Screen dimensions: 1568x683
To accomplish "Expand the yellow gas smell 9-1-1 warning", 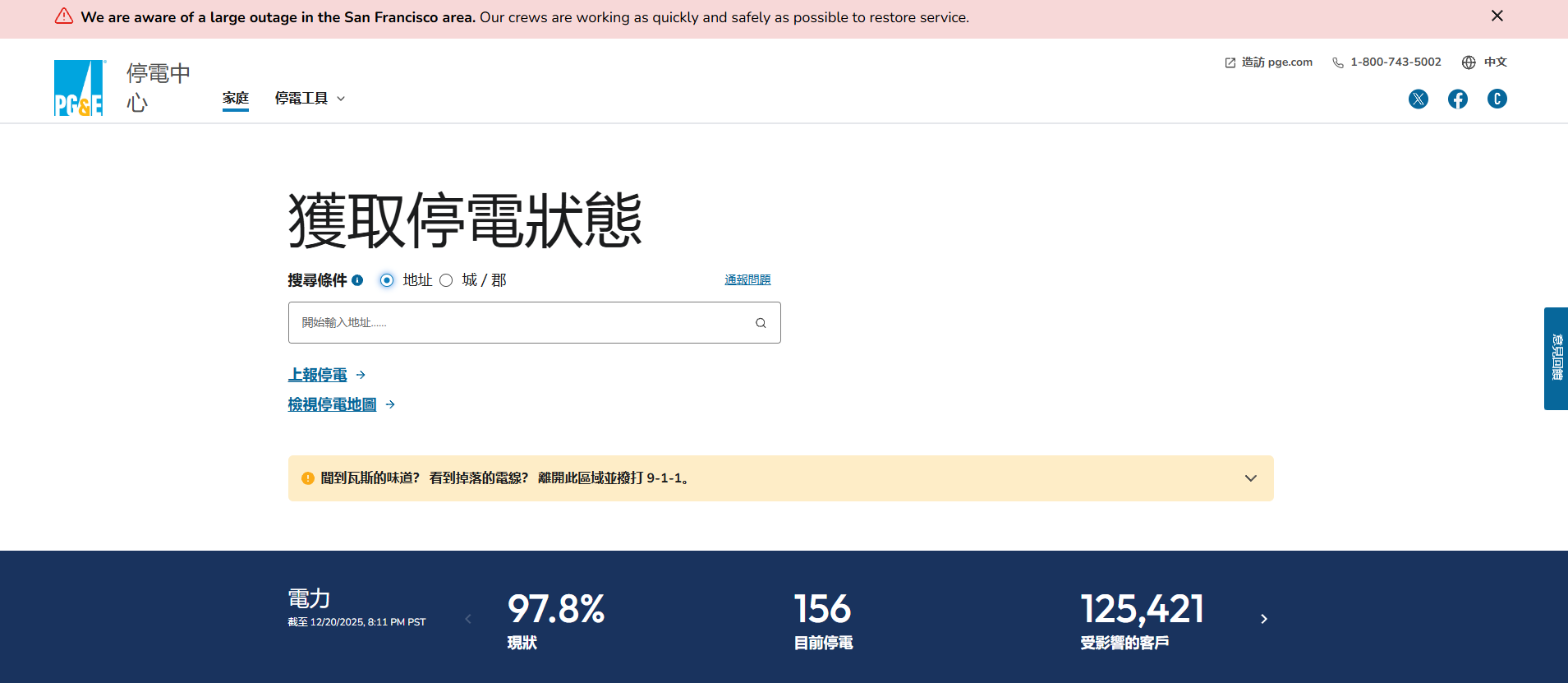I will click(x=1250, y=478).
